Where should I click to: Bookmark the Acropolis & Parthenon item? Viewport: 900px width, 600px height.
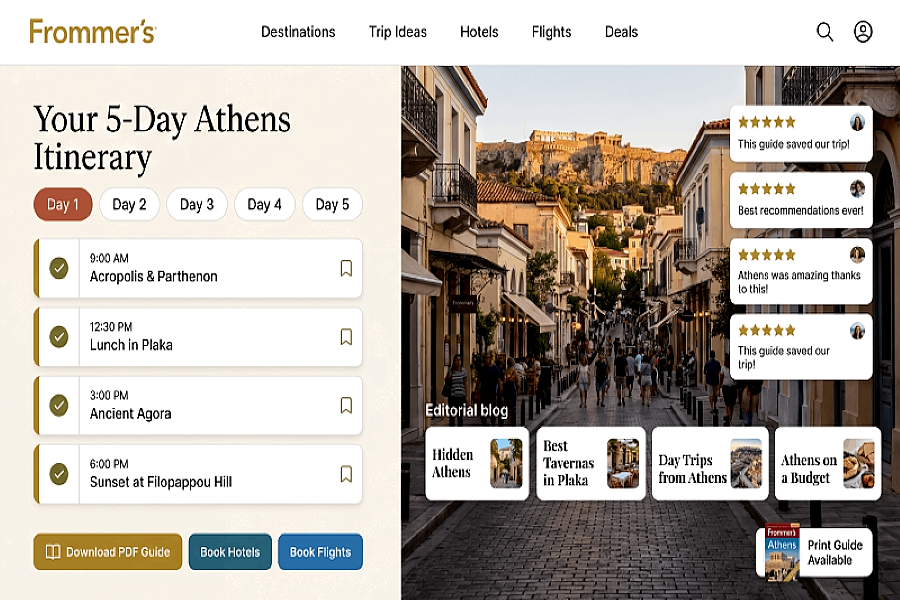coord(346,268)
